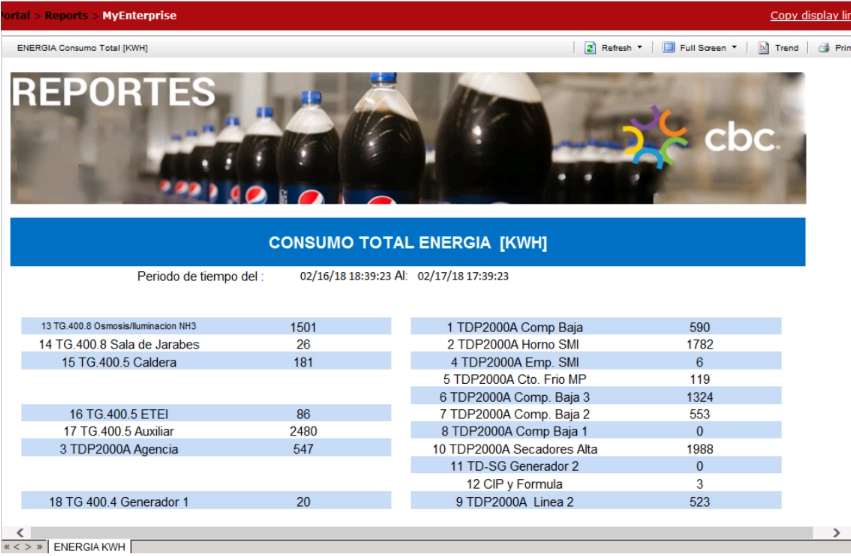Click the TDP2000A Horno SMI row label
Viewport: 851px width, 556px height.
[514, 344]
